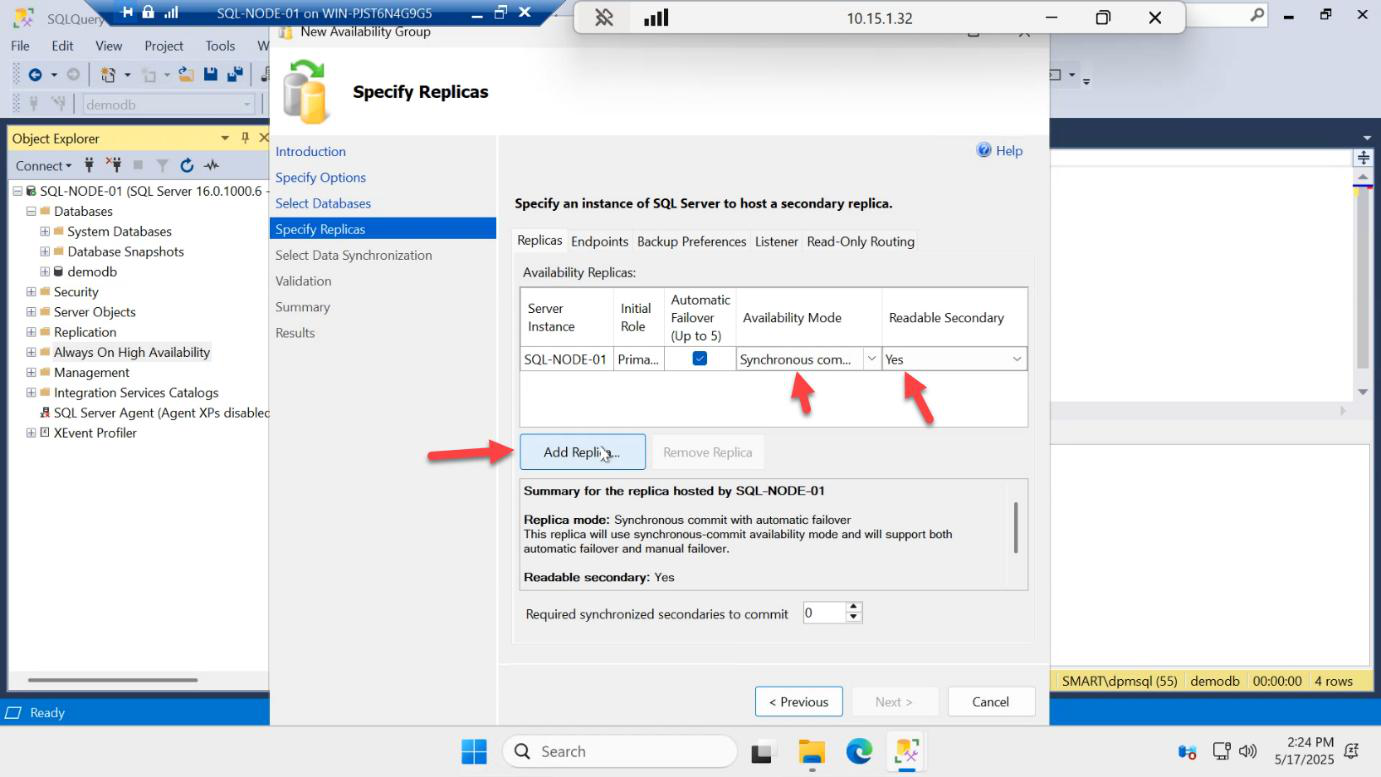The height and width of the screenshot is (777, 1381).
Task: Click the Help icon link in wizard
Action: coord(999,150)
